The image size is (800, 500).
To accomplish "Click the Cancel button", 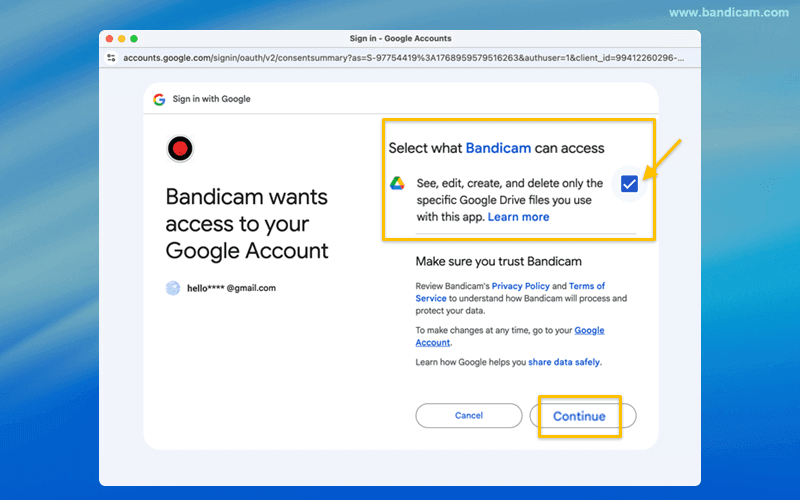I will click(469, 415).
